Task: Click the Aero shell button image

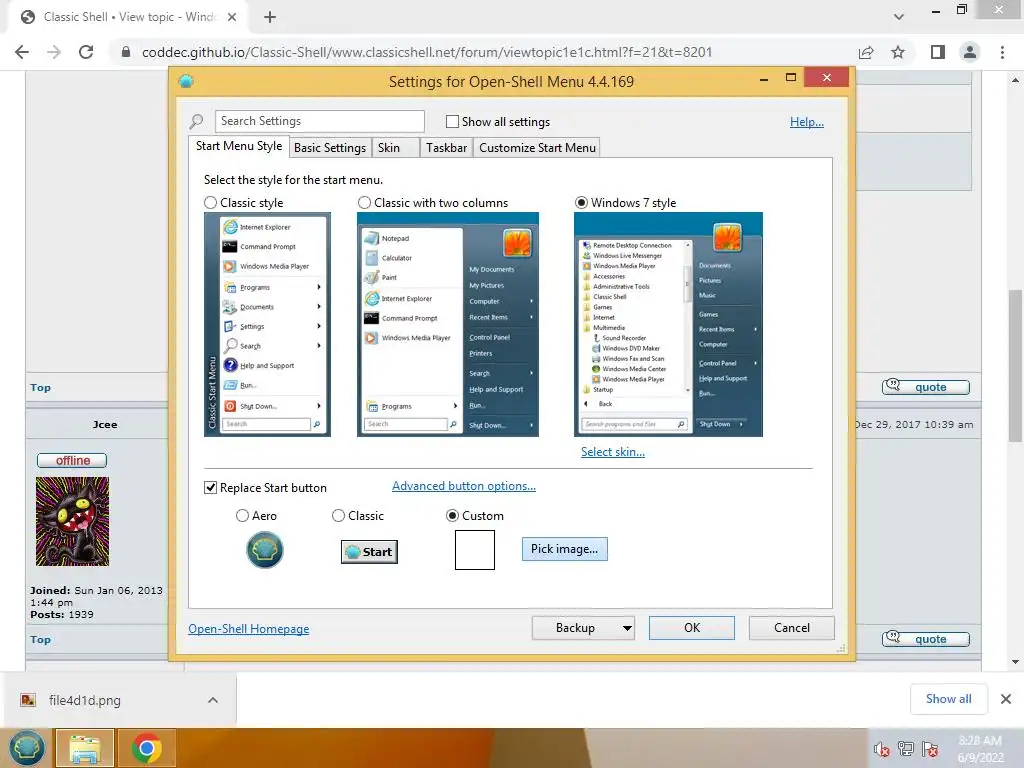Action: coord(264,550)
